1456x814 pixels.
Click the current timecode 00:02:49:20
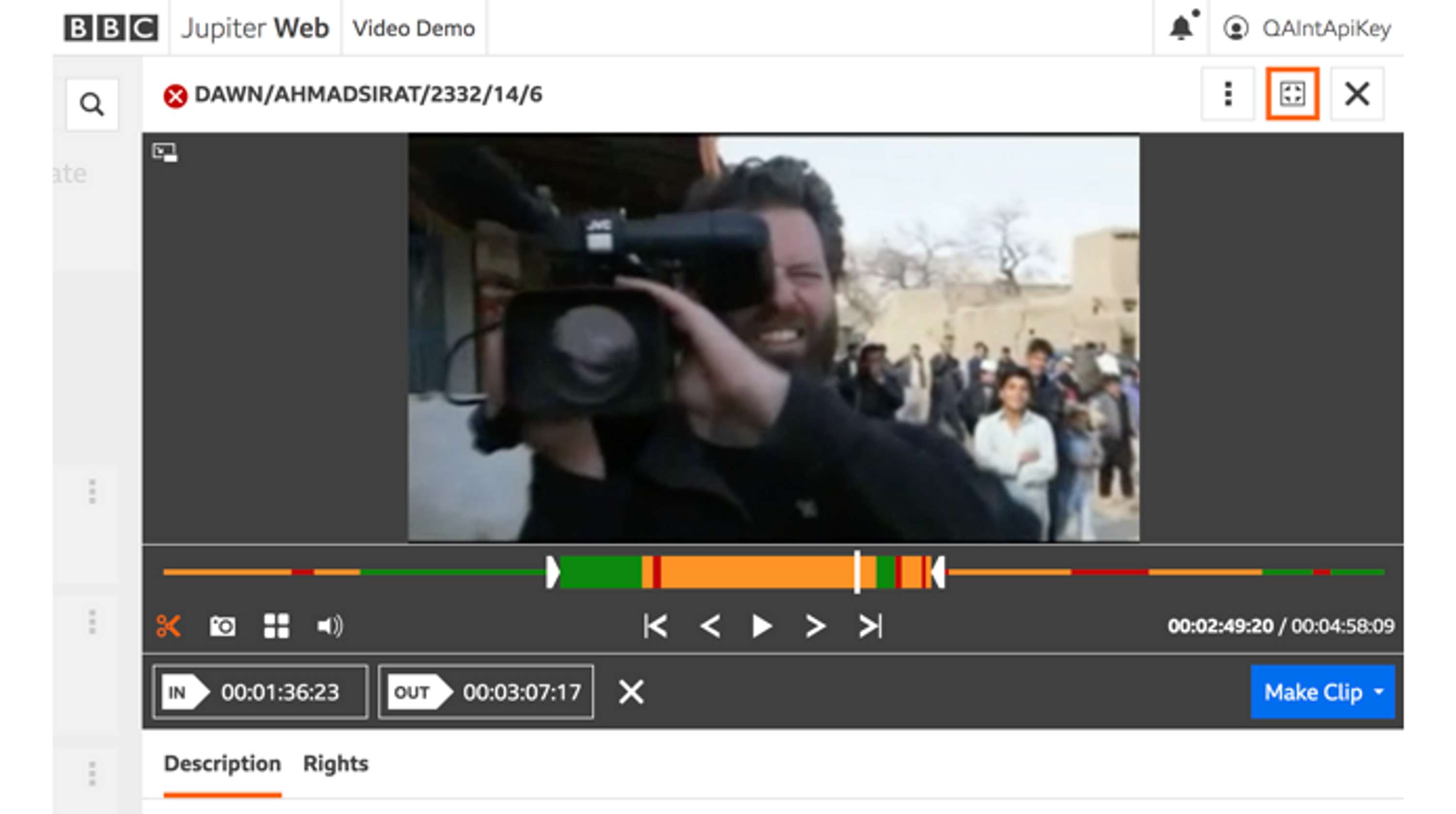pyautogui.click(x=1220, y=626)
